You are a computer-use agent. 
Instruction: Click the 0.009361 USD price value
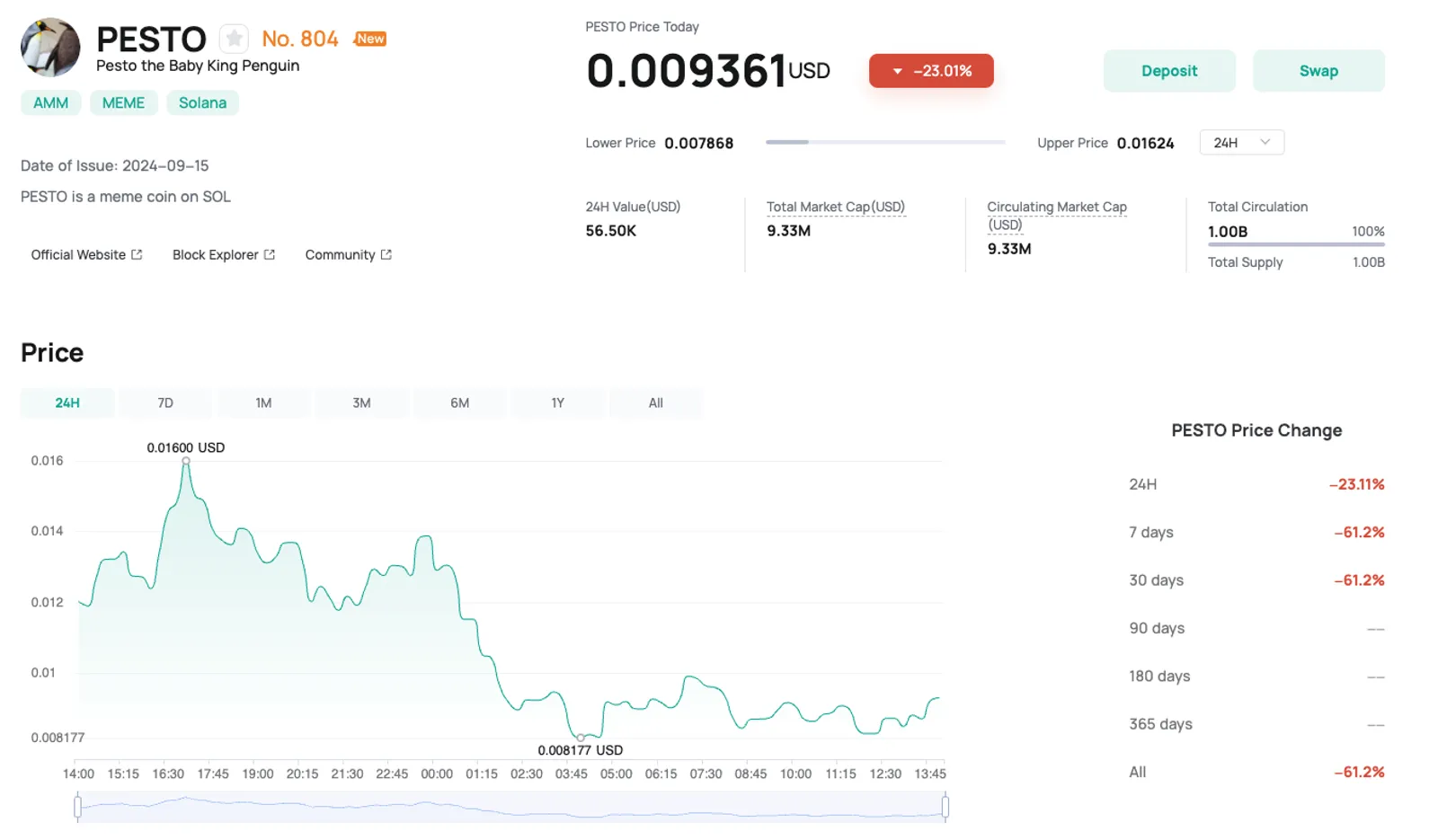coord(708,71)
